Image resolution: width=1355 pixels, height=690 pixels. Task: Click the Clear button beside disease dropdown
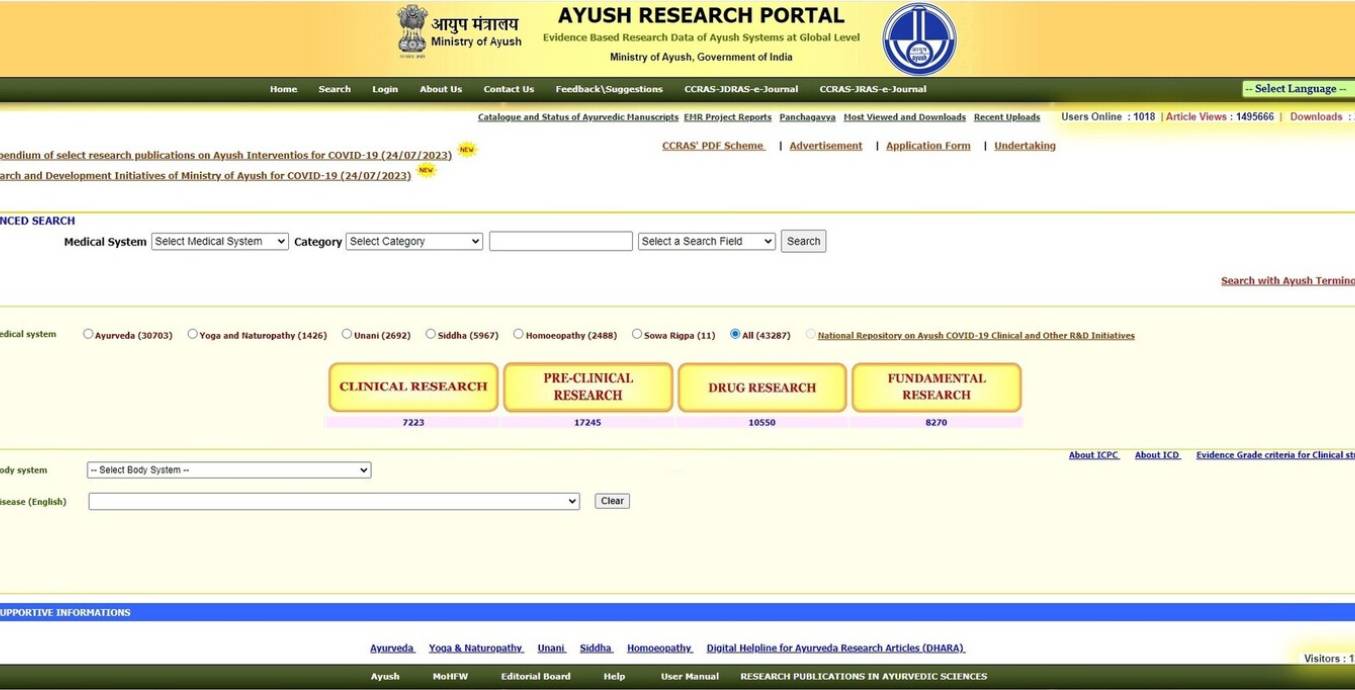pyautogui.click(x=612, y=501)
